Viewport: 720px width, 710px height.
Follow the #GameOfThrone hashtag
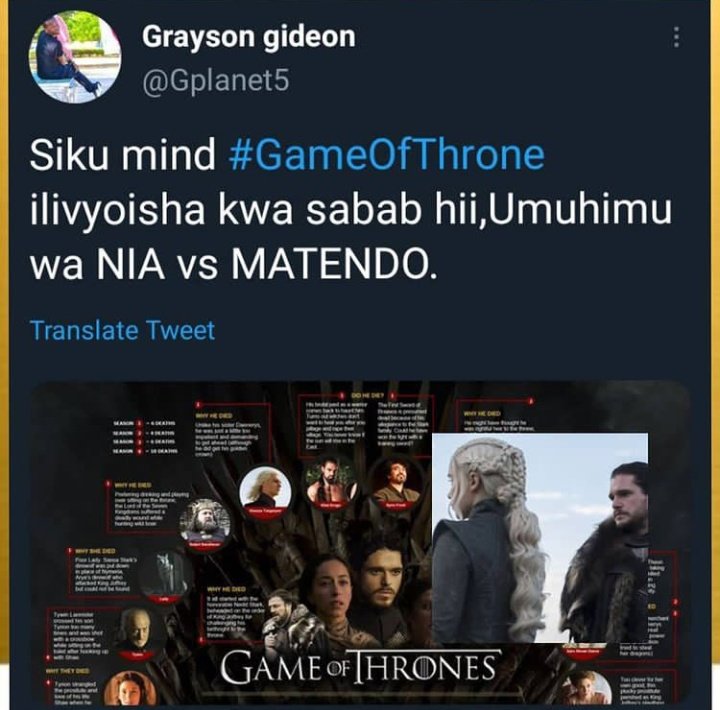pyautogui.click(x=386, y=154)
